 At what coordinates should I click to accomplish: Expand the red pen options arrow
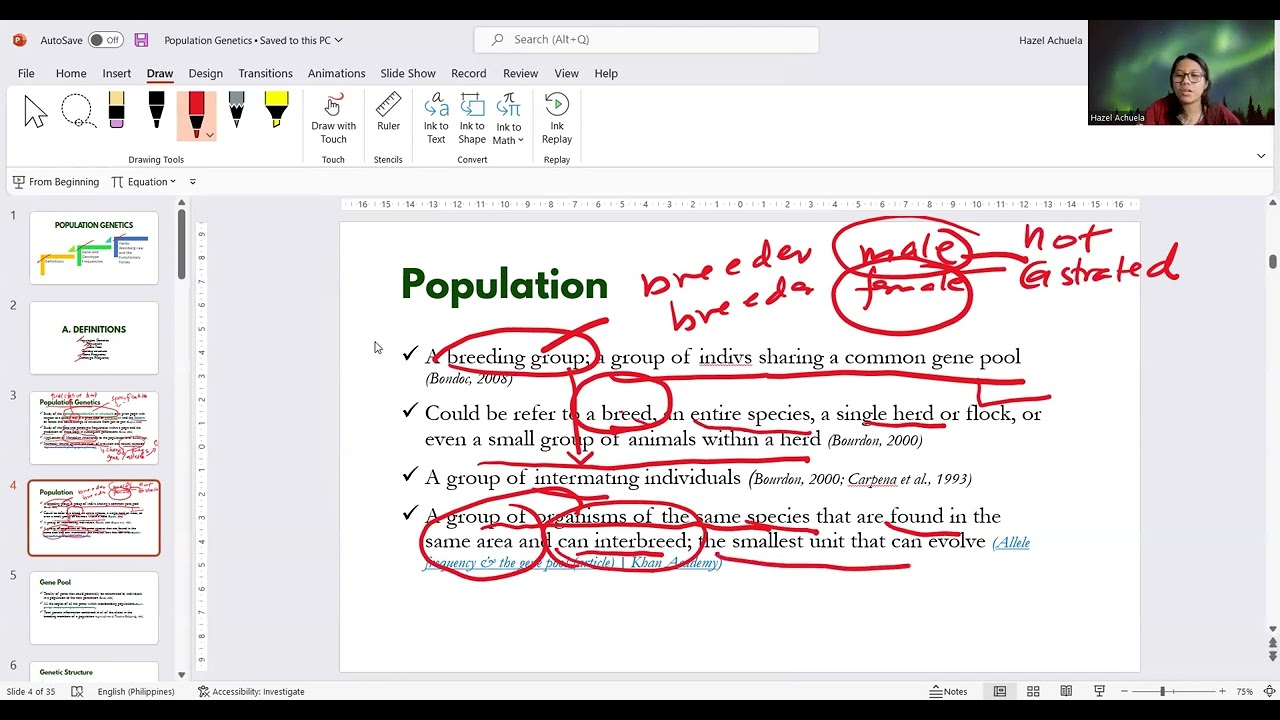coord(209,134)
